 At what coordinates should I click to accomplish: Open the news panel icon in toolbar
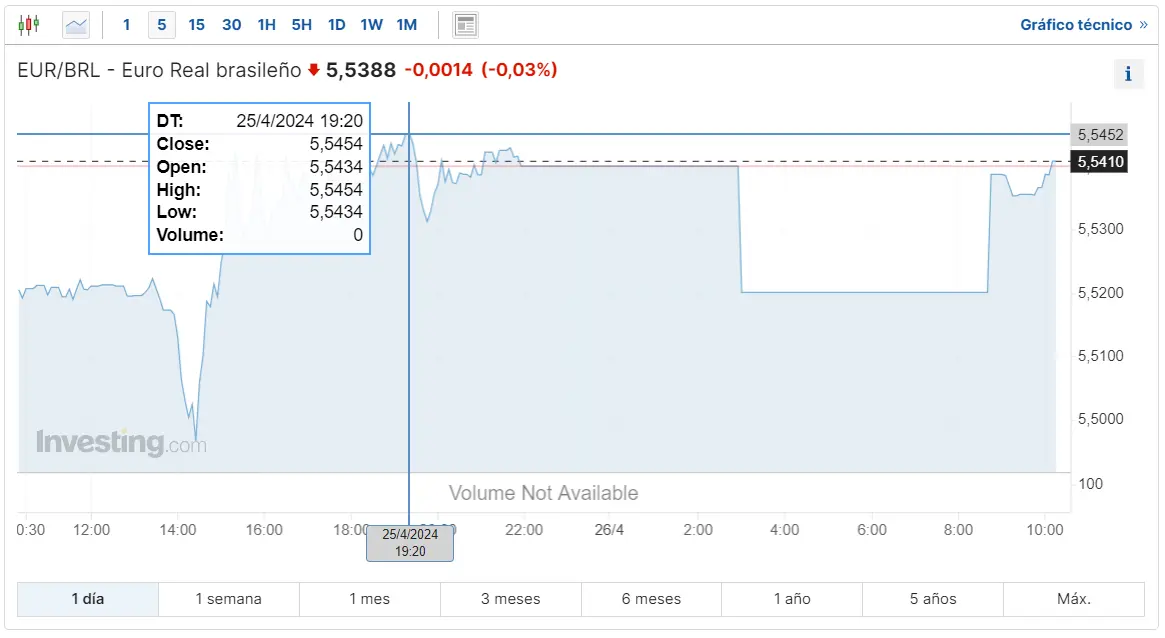465,25
